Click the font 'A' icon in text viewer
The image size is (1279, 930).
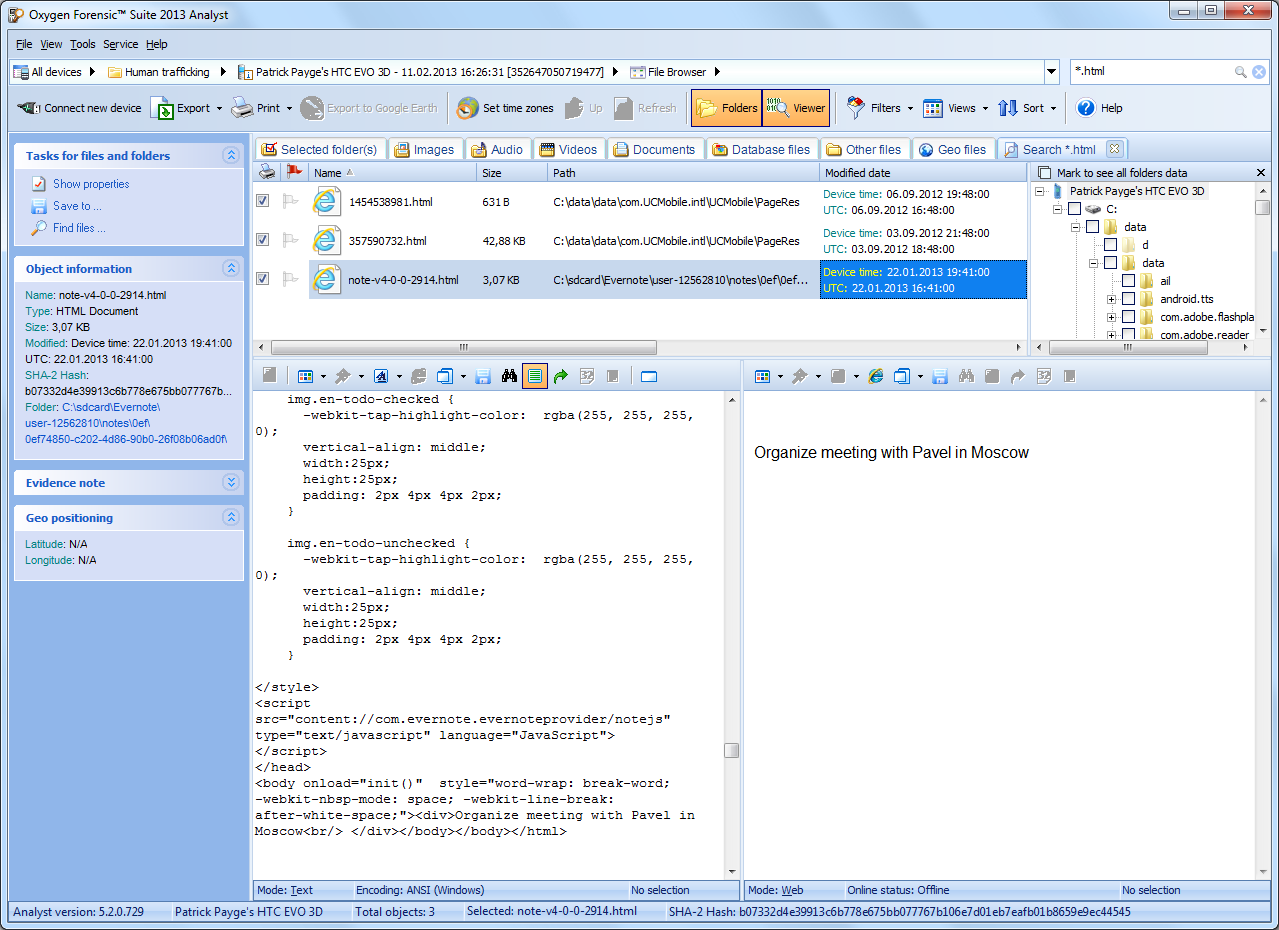pyautogui.click(x=381, y=376)
